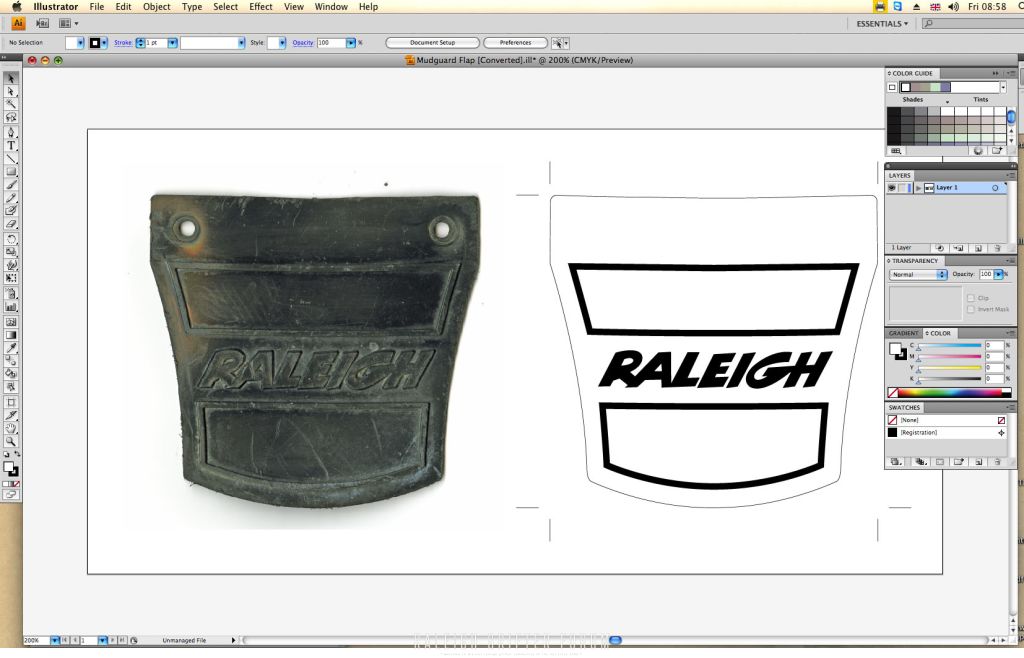
Task: Select the Zoom magnifier tool
Action: click(x=10, y=442)
